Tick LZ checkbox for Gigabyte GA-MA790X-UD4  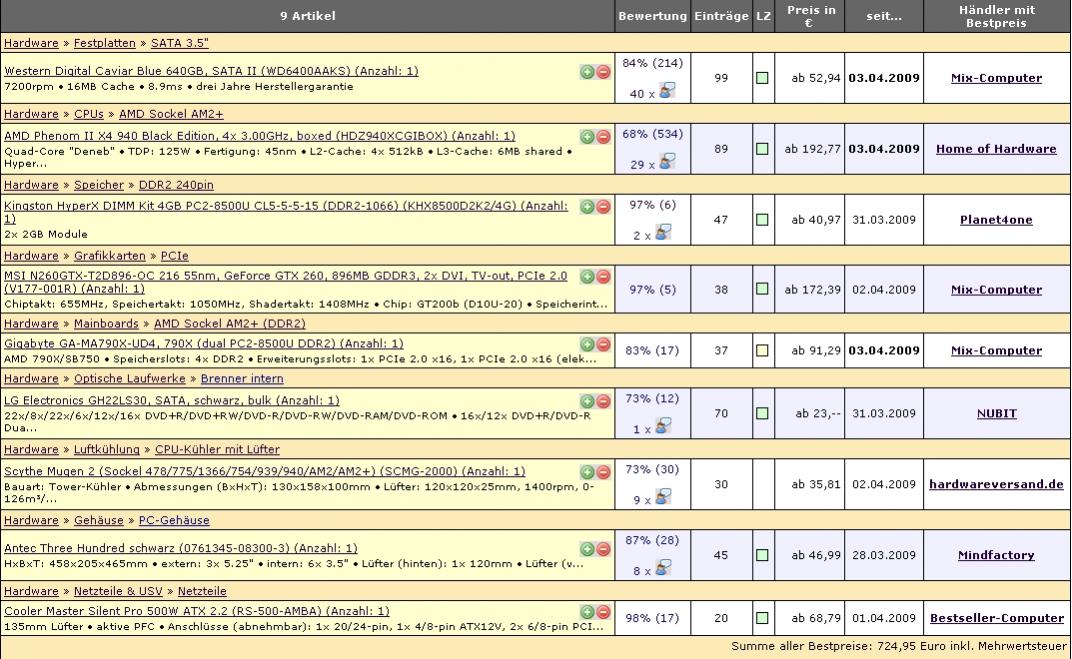pos(762,351)
